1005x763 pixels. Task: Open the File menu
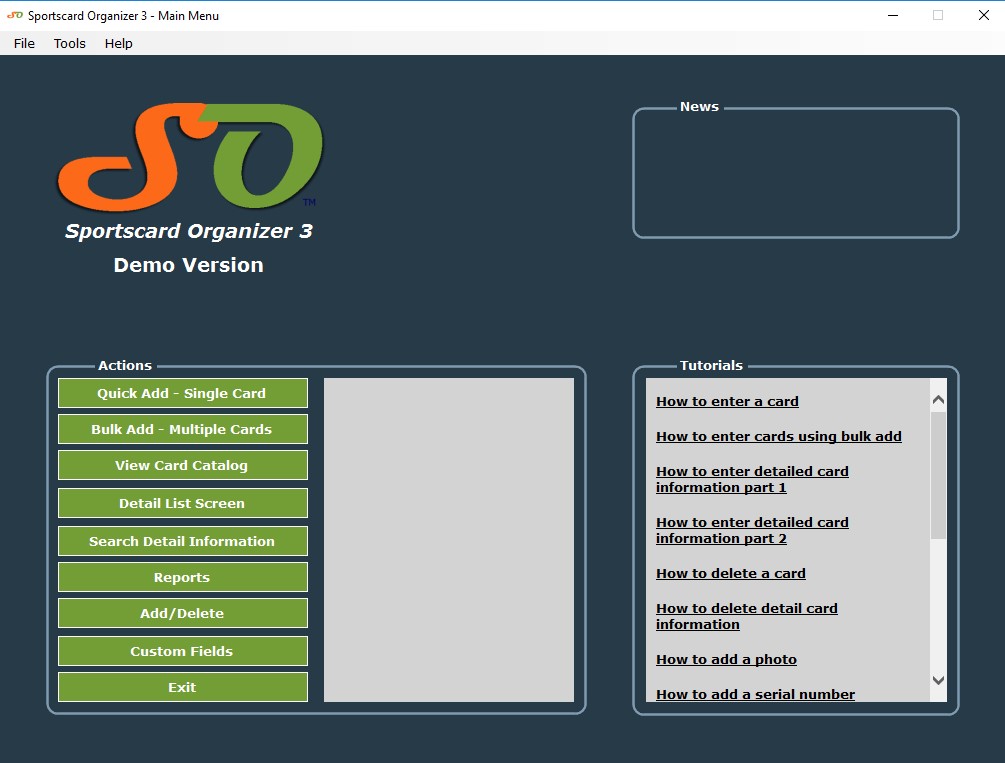[22, 43]
